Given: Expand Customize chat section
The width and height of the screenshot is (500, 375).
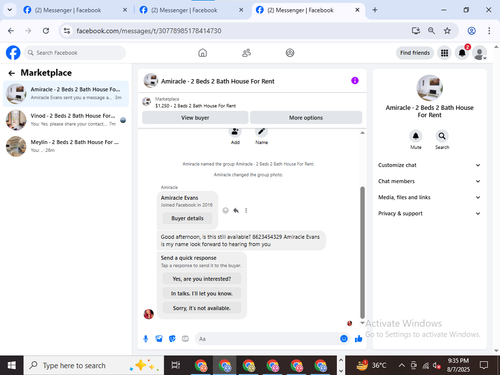Looking at the screenshot, I should [x=429, y=165].
